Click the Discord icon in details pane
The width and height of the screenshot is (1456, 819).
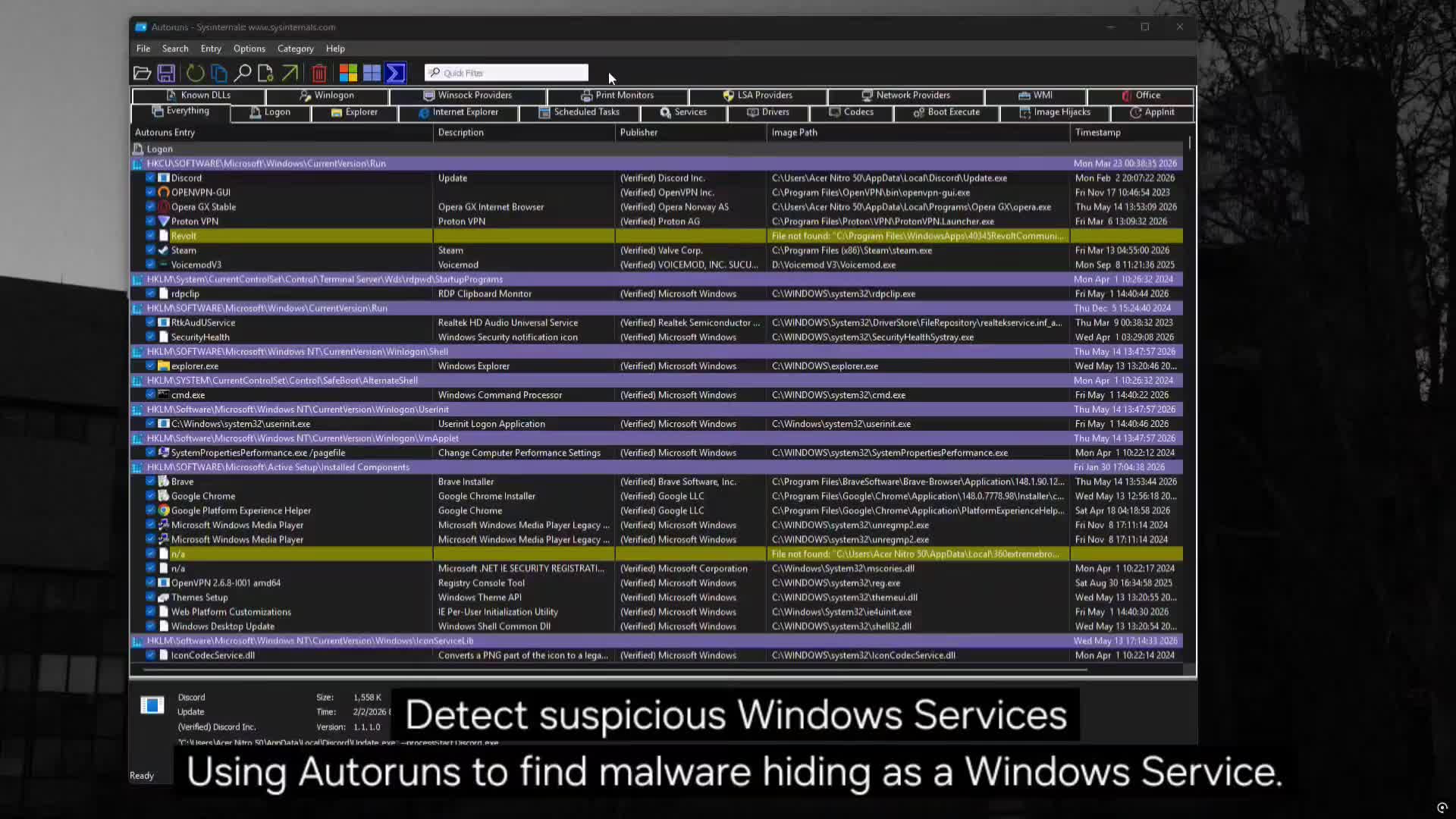pos(152,706)
